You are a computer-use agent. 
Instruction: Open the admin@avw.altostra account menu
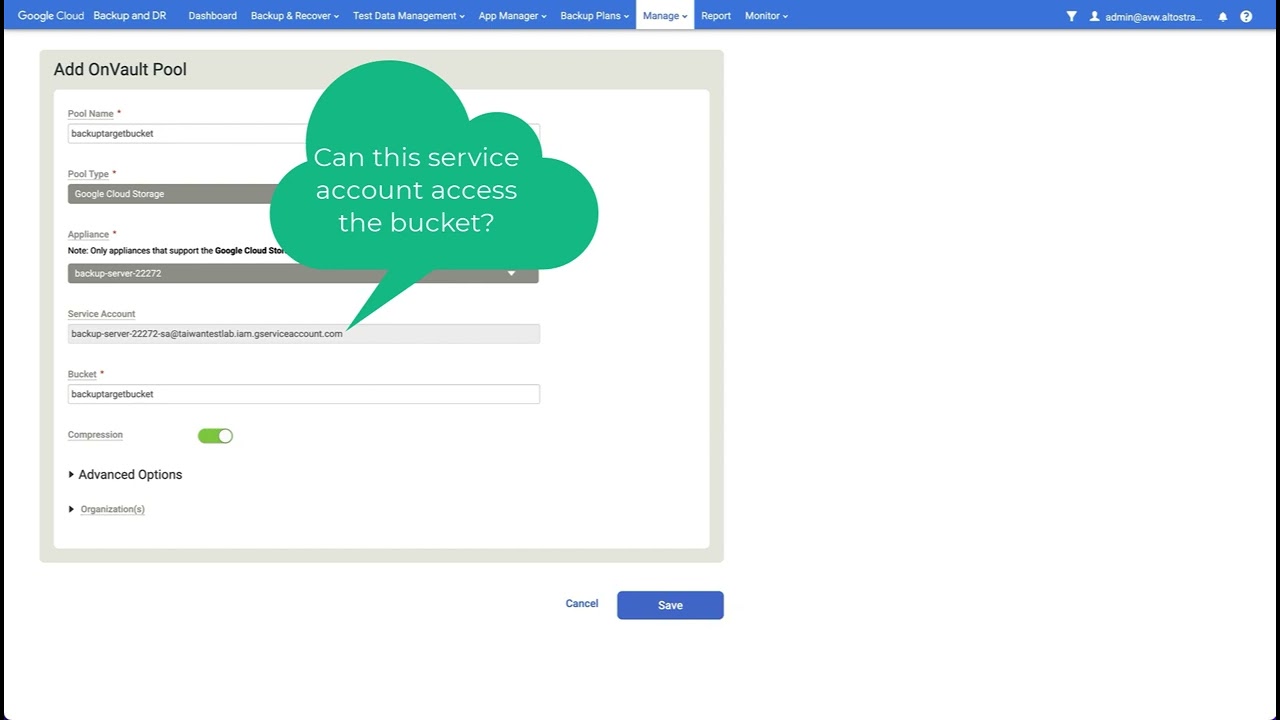coord(1153,17)
